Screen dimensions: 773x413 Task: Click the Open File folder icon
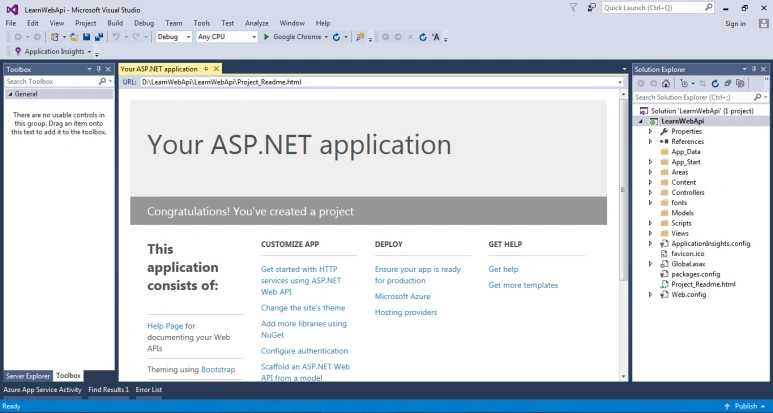tap(74, 37)
